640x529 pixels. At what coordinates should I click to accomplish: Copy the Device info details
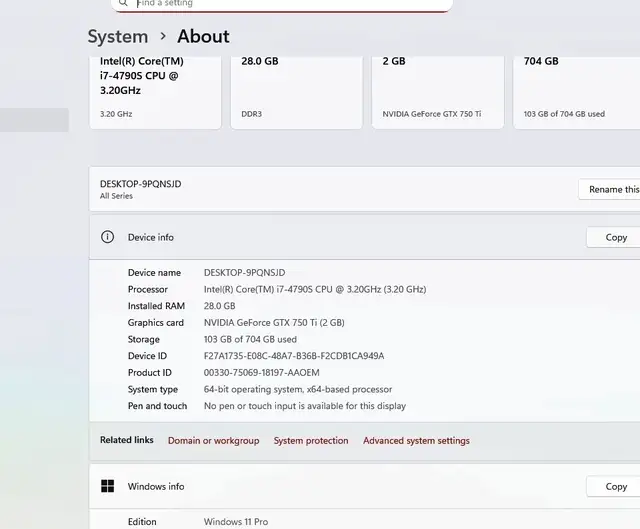pyautogui.click(x=613, y=238)
